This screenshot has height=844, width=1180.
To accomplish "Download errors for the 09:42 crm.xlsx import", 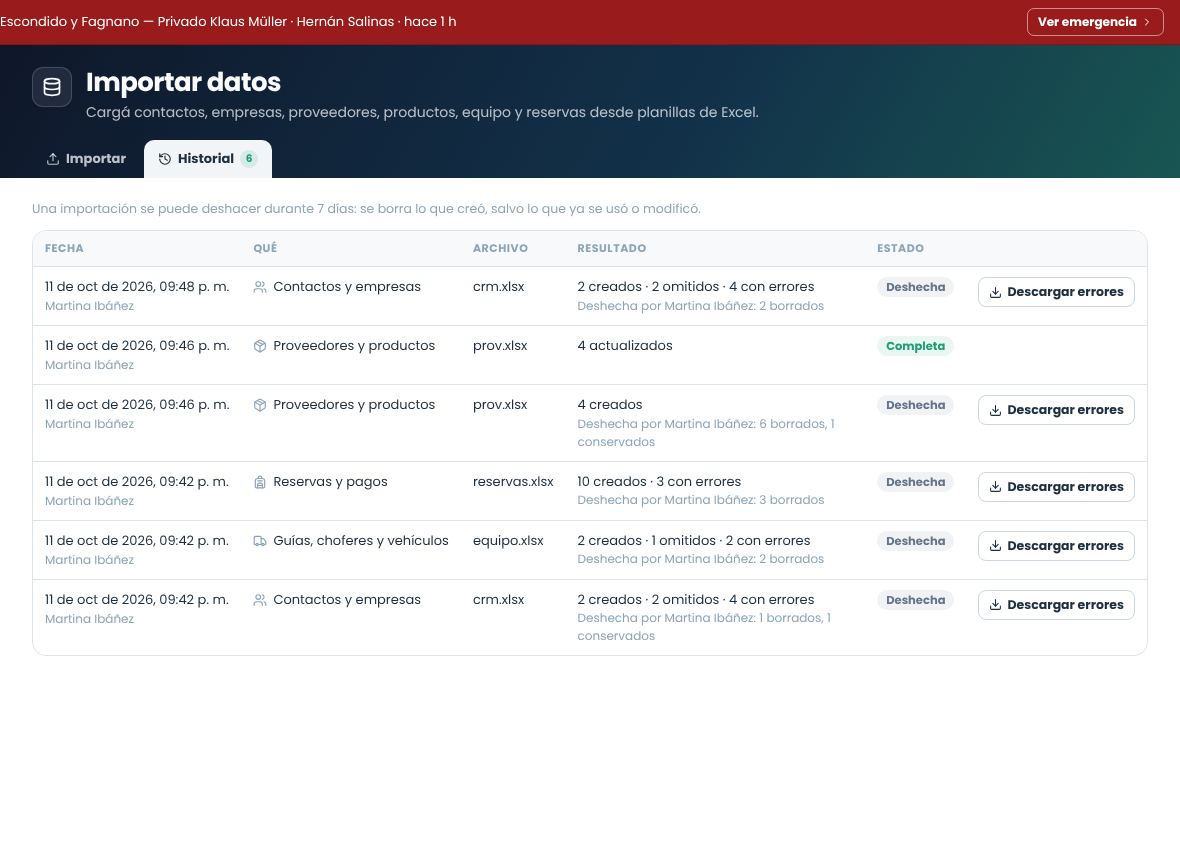I will (x=1056, y=605).
